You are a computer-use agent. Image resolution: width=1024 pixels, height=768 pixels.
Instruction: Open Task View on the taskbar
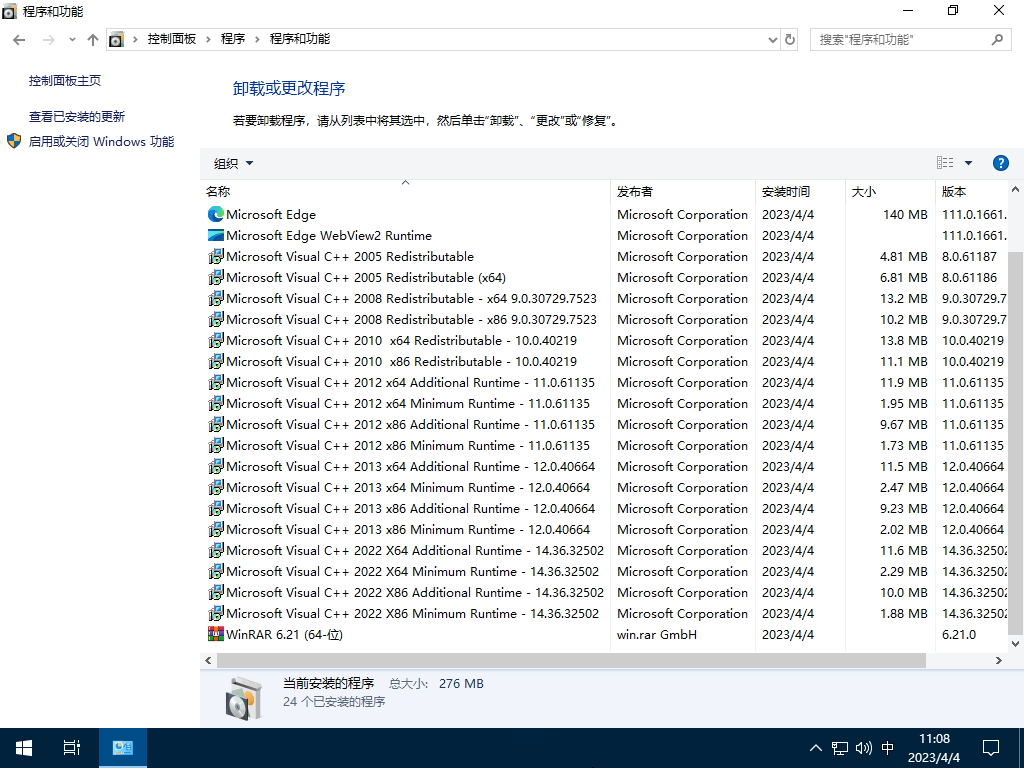click(x=72, y=747)
